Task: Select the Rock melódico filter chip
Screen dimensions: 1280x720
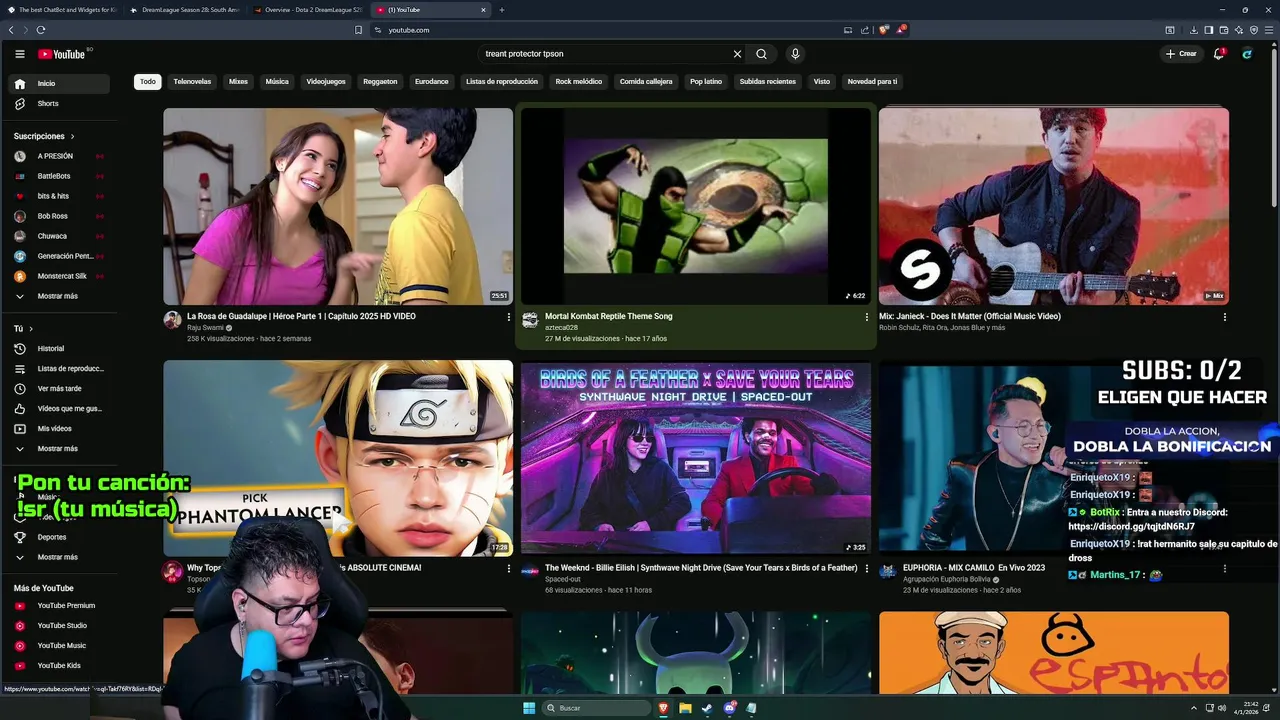Action: click(x=579, y=82)
